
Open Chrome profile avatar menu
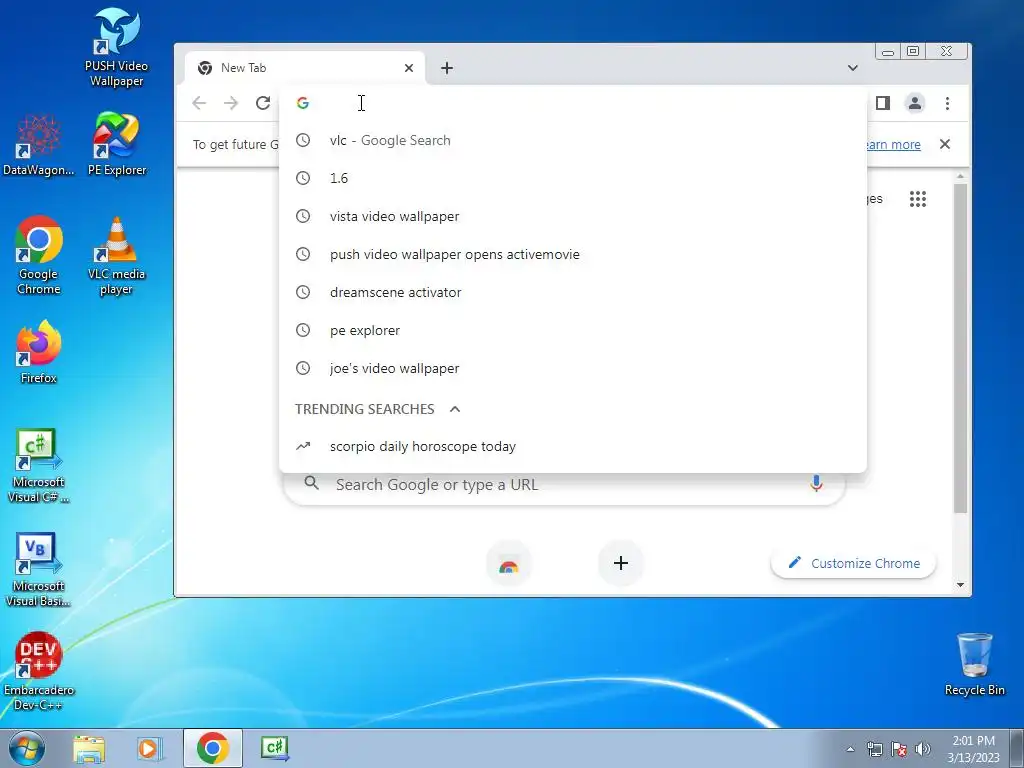pyautogui.click(x=915, y=103)
